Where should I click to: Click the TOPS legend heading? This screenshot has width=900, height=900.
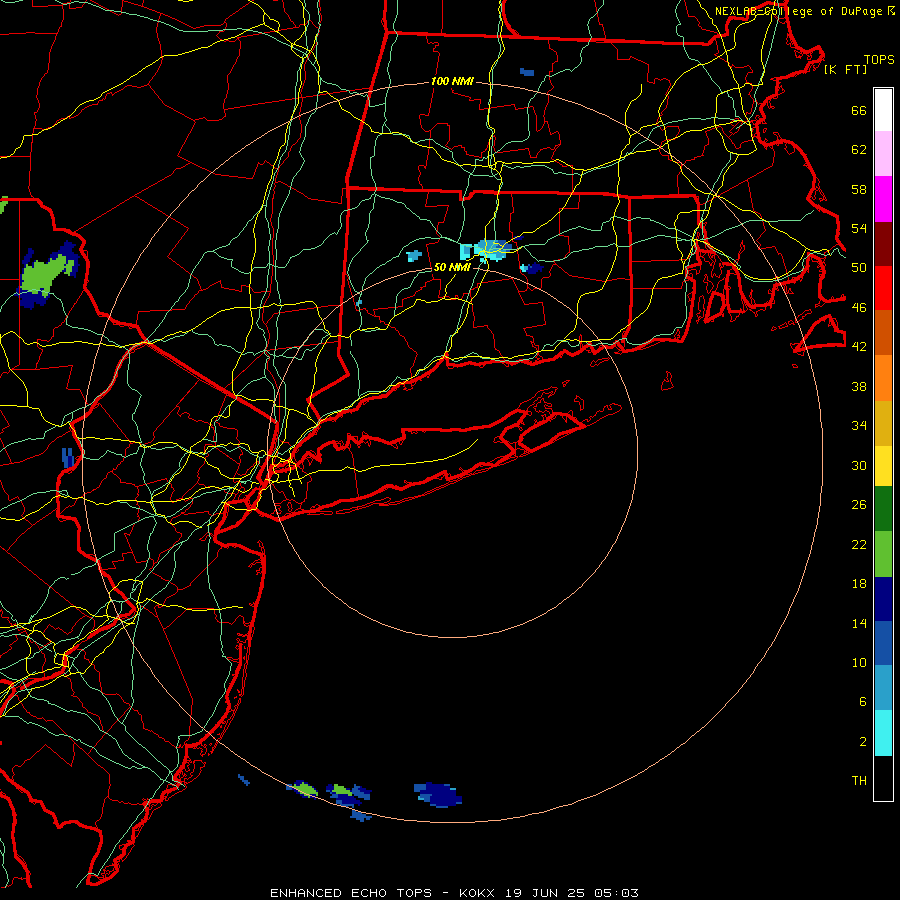[x=879, y=60]
